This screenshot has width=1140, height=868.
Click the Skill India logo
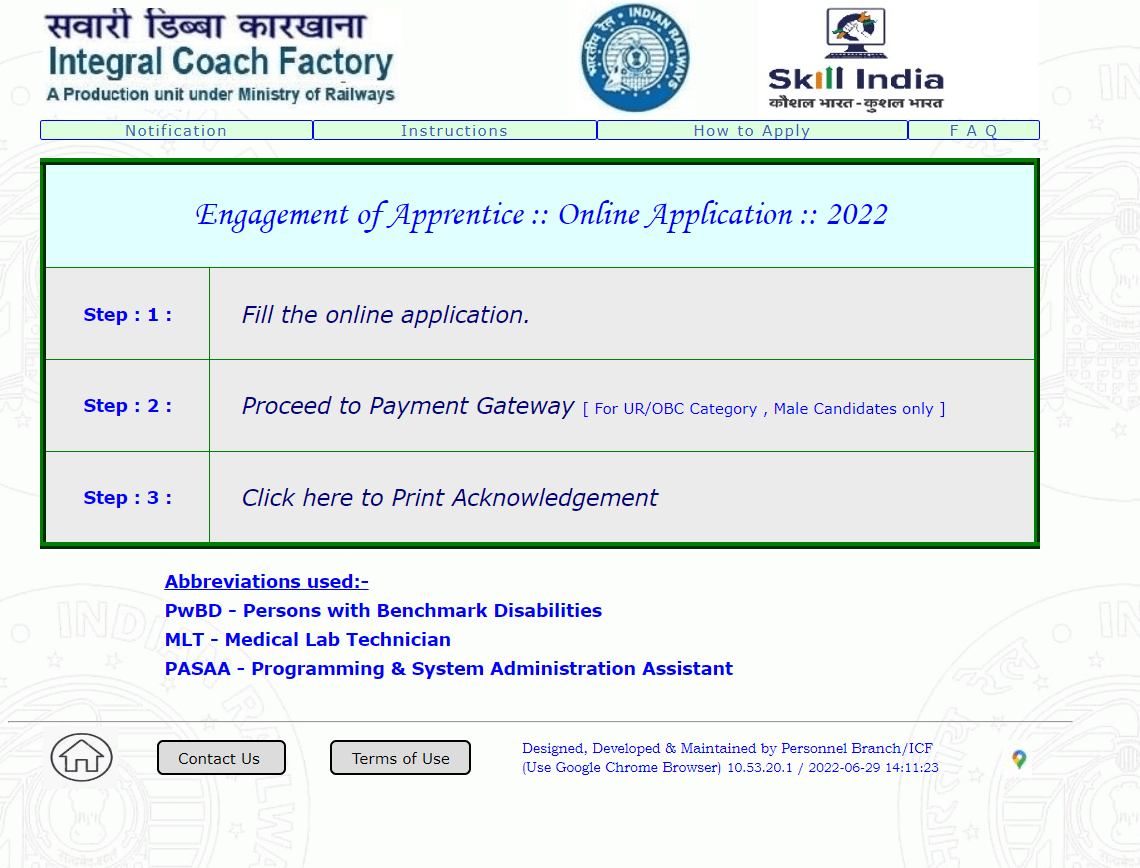click(x=856, y=59)
